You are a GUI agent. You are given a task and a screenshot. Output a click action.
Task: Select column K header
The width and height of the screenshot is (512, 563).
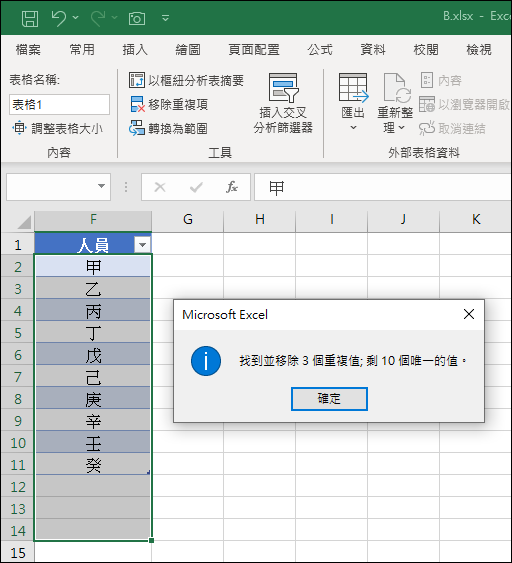(476, 219)
